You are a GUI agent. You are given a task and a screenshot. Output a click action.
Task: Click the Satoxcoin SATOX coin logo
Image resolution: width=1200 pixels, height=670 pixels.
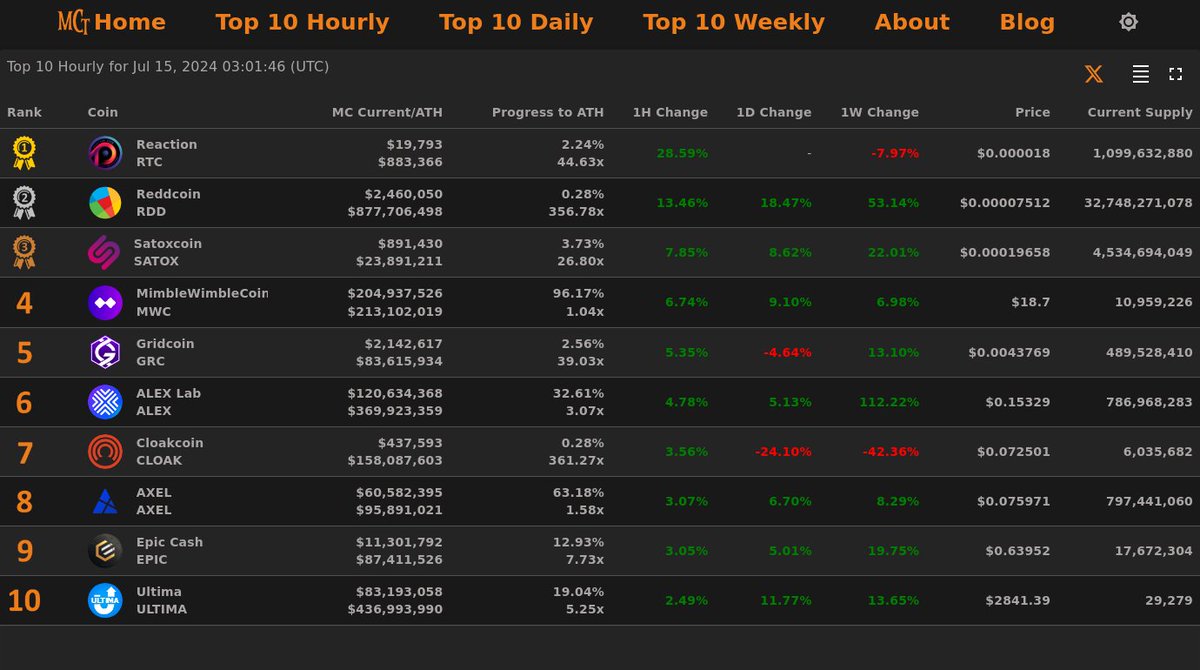coord(104,253)
